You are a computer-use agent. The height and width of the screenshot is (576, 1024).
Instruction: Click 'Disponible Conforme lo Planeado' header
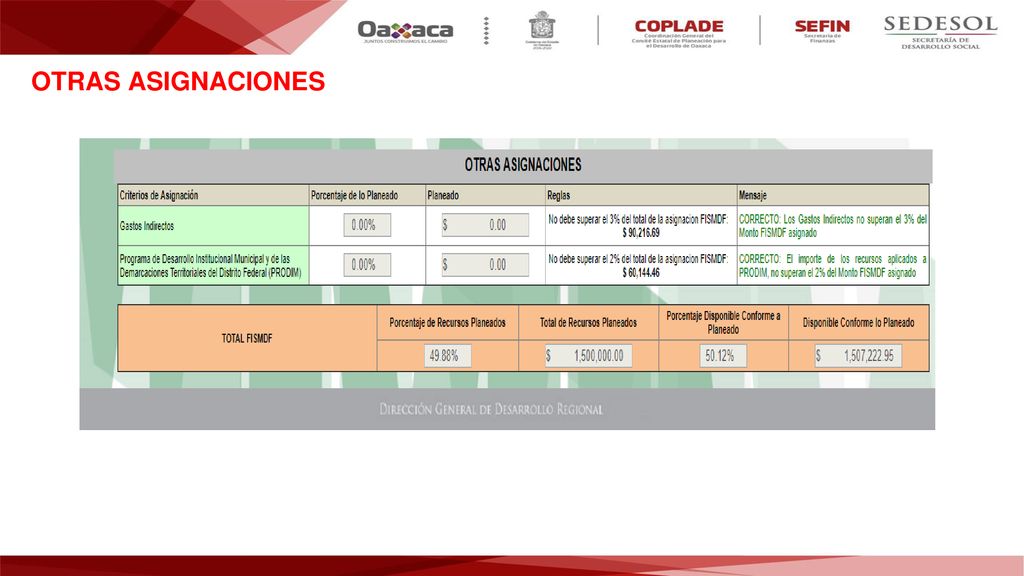[858, 323]
